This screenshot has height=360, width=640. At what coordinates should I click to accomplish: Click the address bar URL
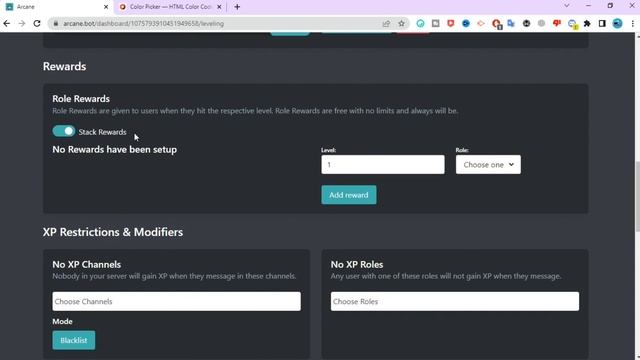143,24
